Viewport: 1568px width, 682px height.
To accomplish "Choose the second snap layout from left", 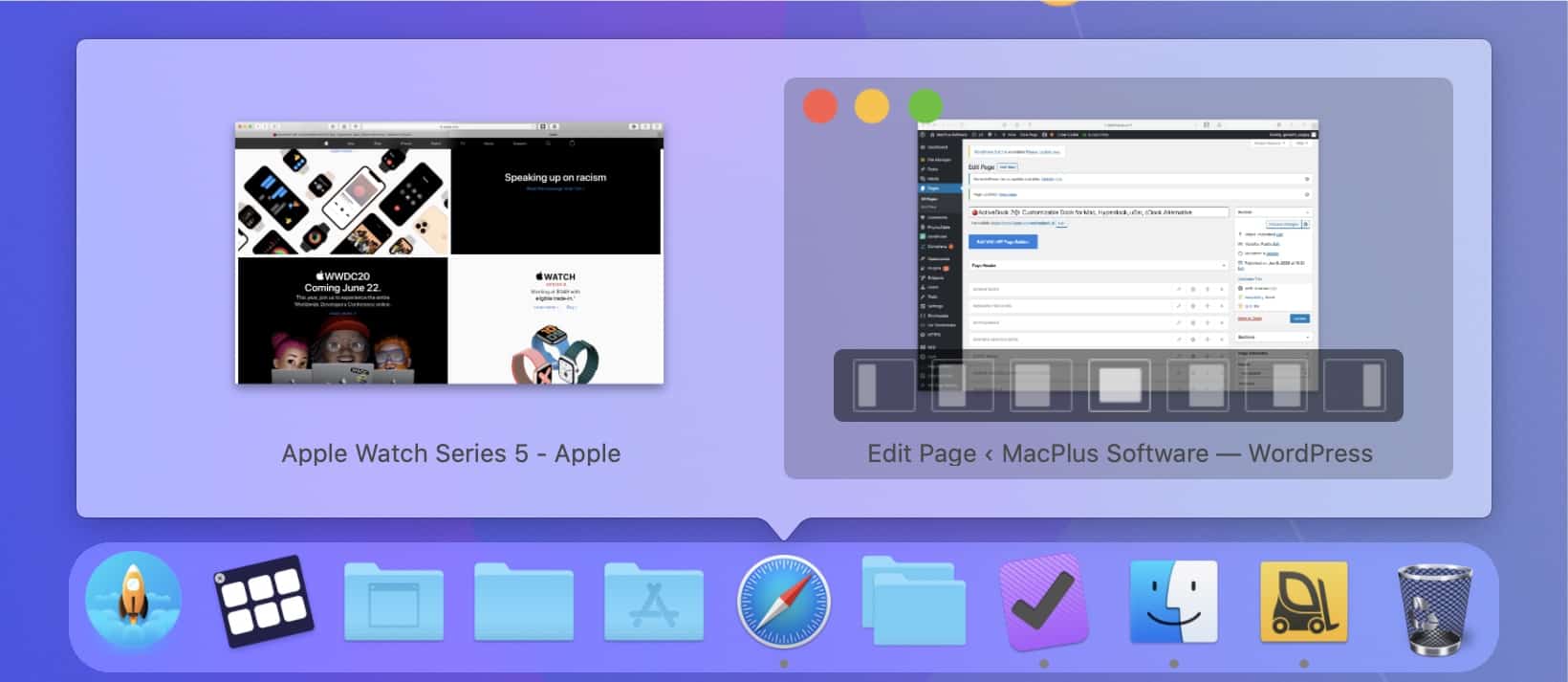I will click(962, 385).
